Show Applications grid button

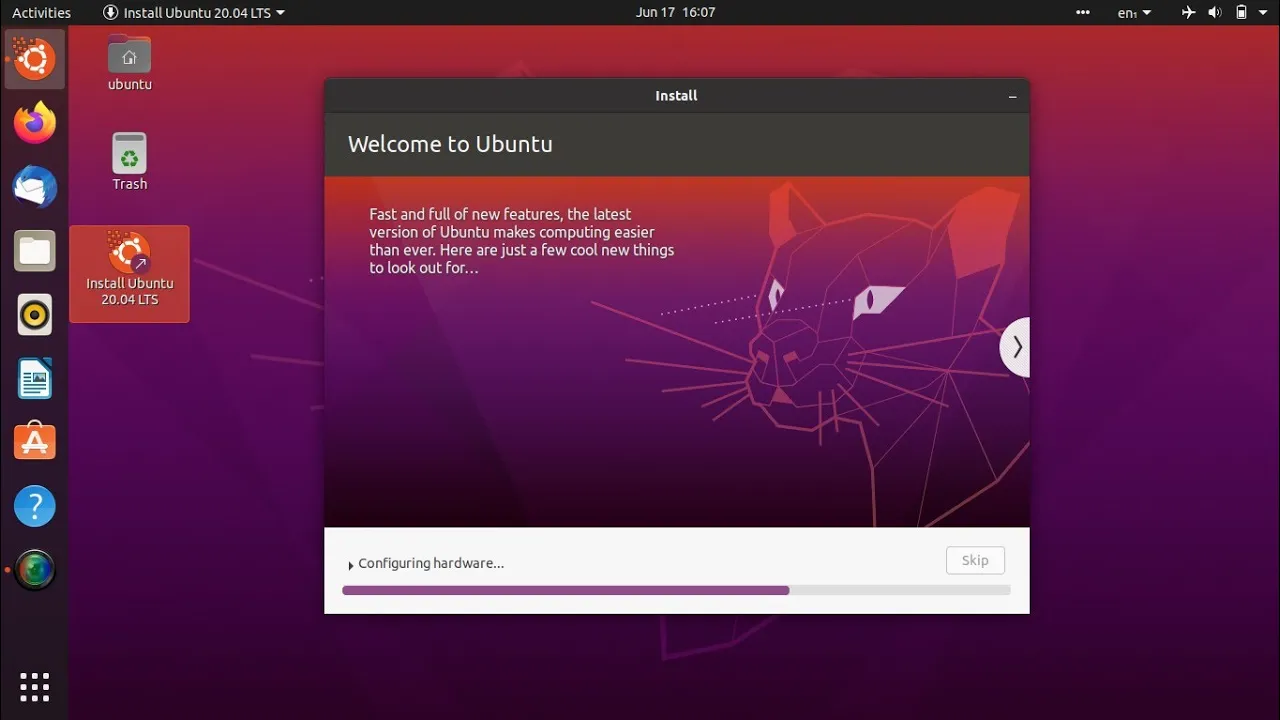tap(35, 686)
